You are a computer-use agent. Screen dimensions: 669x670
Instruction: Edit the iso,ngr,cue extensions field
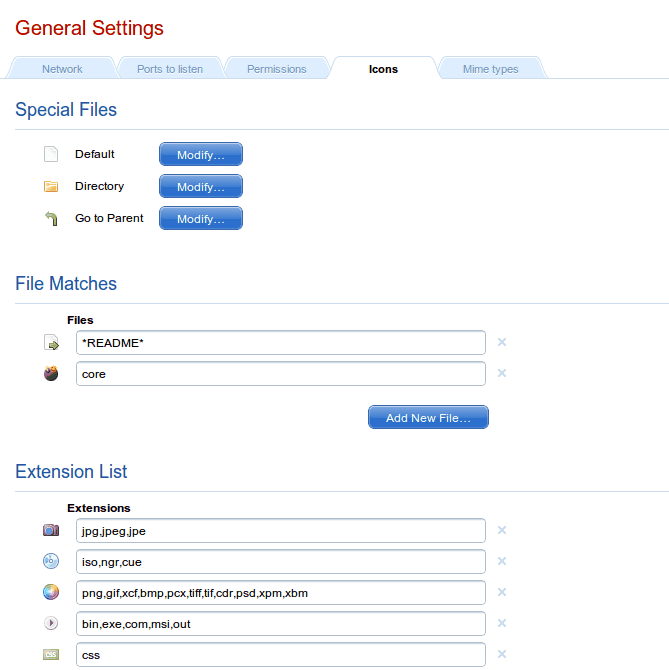(x=281, y=562)
